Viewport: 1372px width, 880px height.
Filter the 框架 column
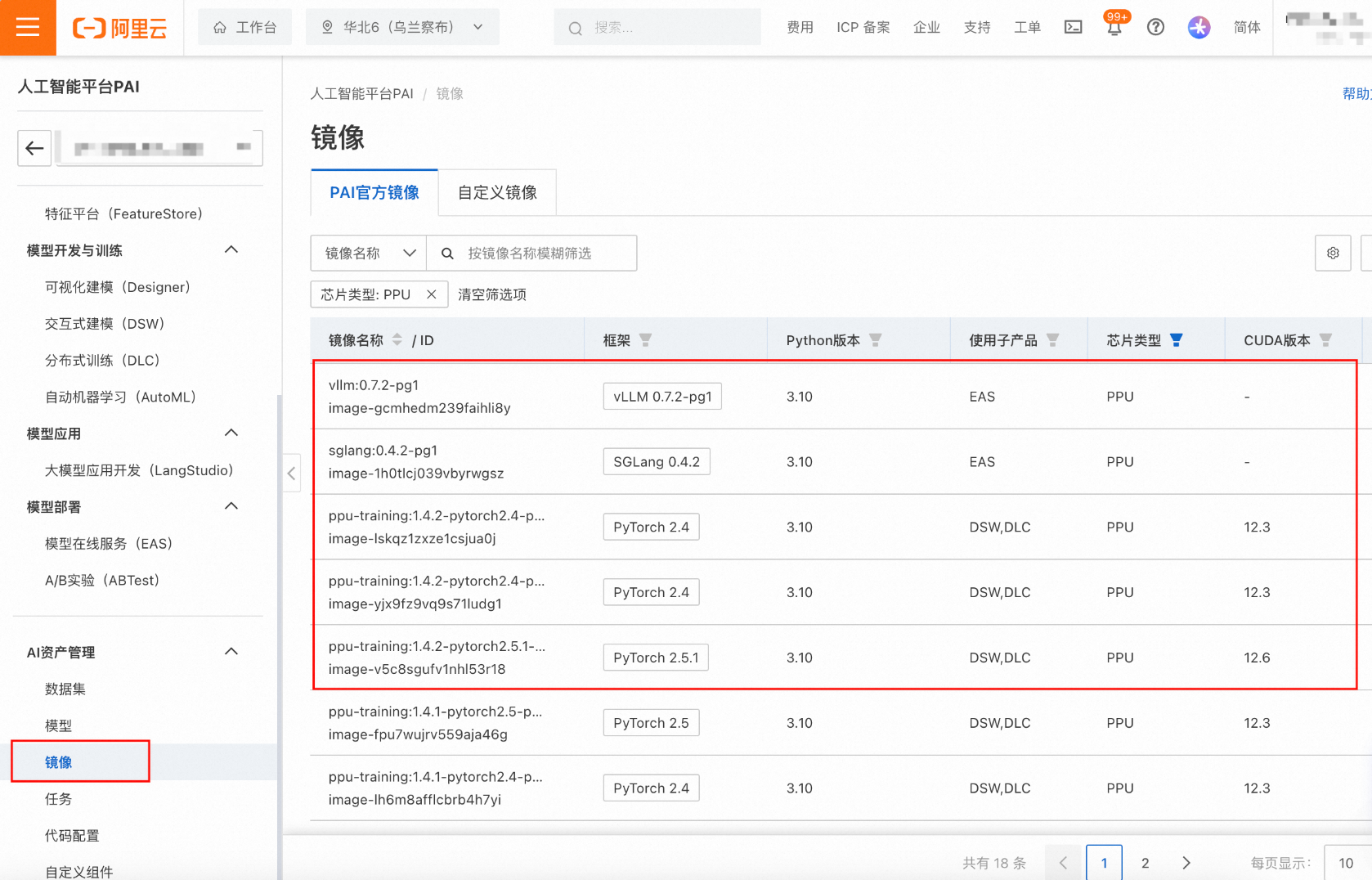point(645,340)
